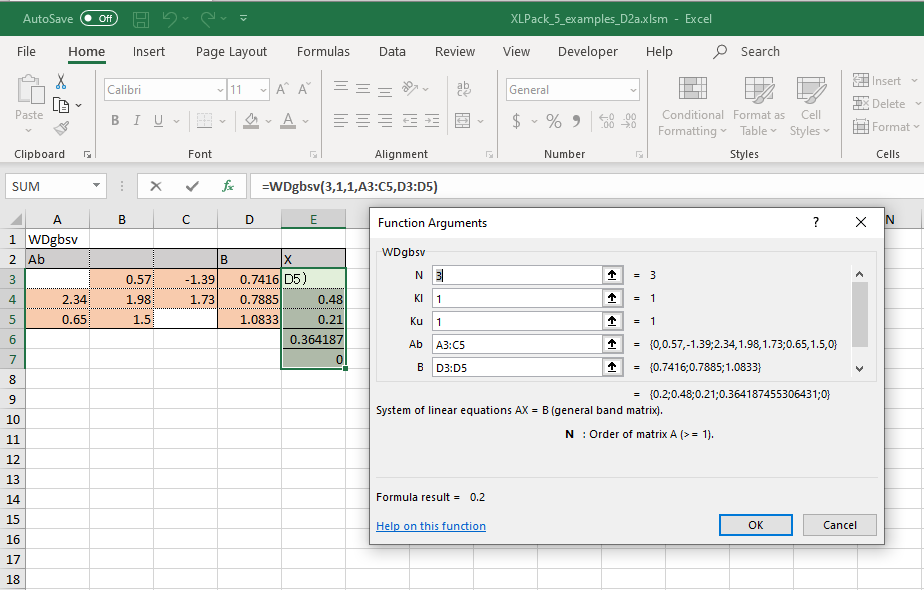
Task: Click the Middle Align icon
Action: click(x=363, y=88)
